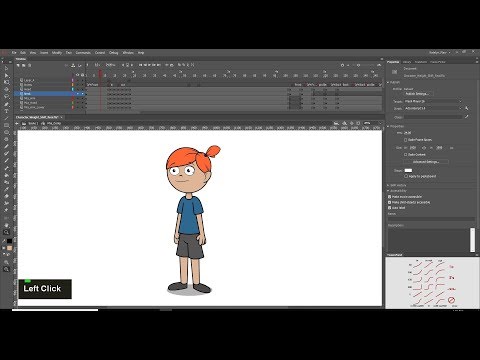Enable the Scale Frame Spans checkbox
Screen dimensions: 480x360
(406, 140)
